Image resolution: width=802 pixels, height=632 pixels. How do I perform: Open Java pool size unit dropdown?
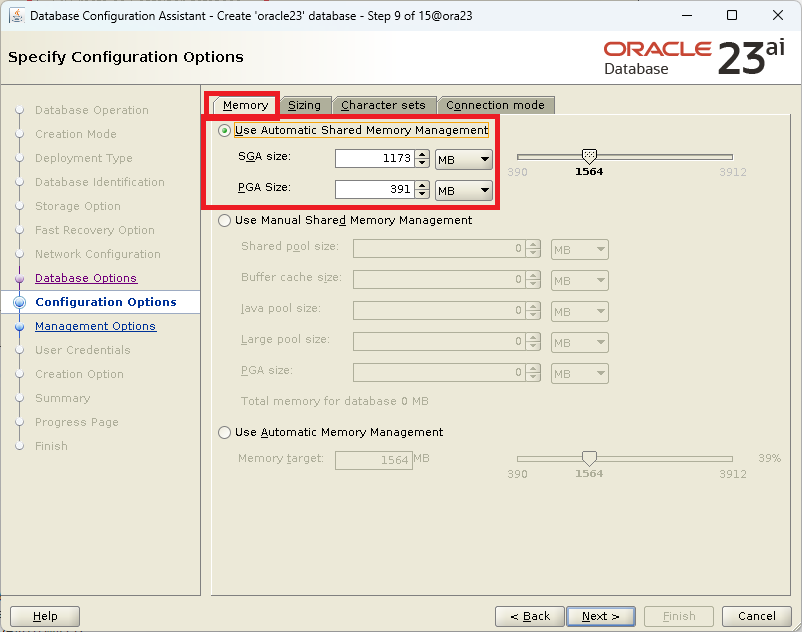[580, 312]
